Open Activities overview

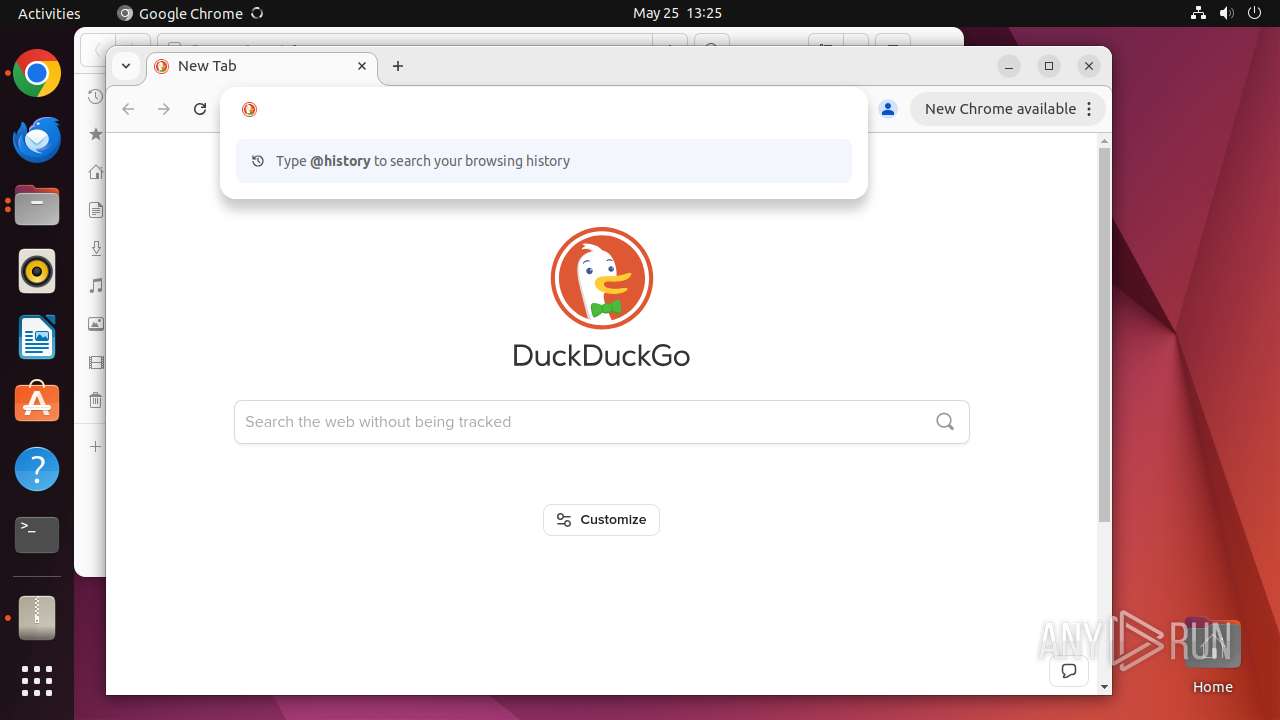coord(49,13)
